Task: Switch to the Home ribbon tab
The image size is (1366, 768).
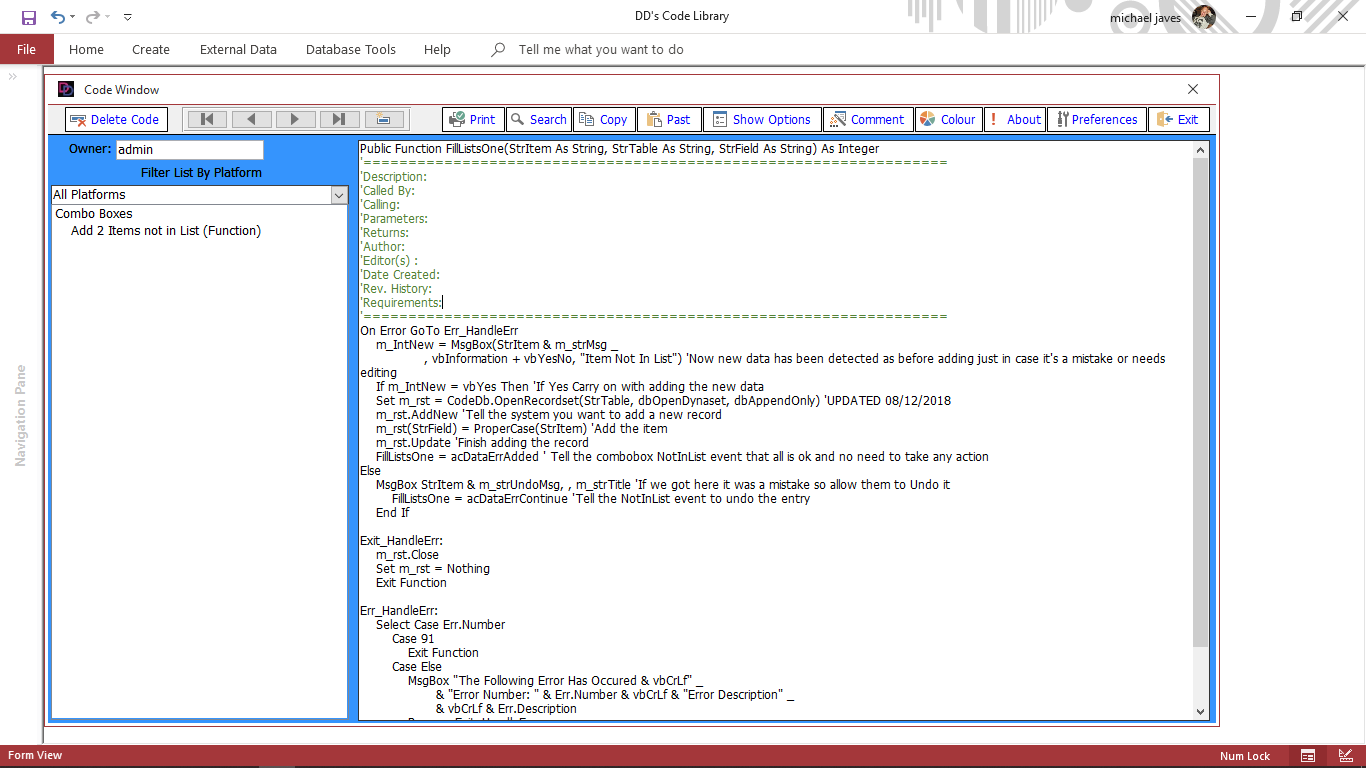Action: pyautogui.click(x=86, y=49)
